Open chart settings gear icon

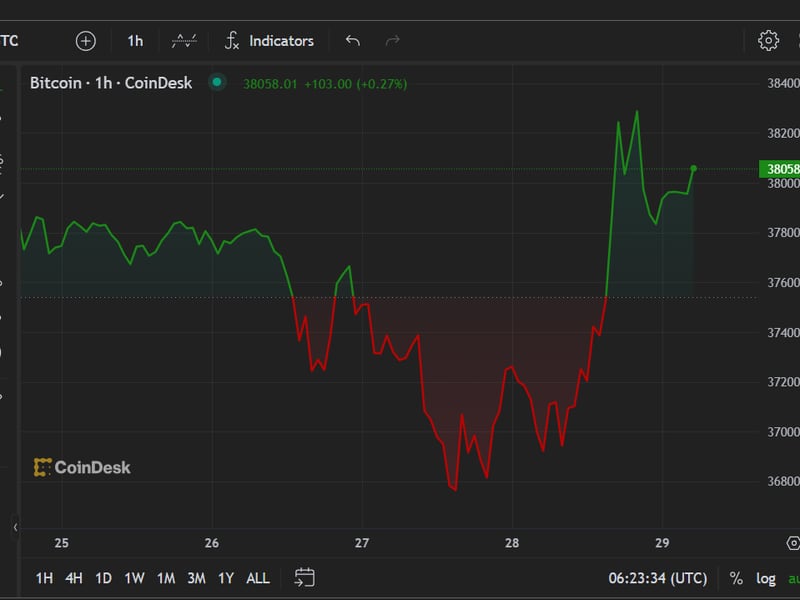point(768,41)
